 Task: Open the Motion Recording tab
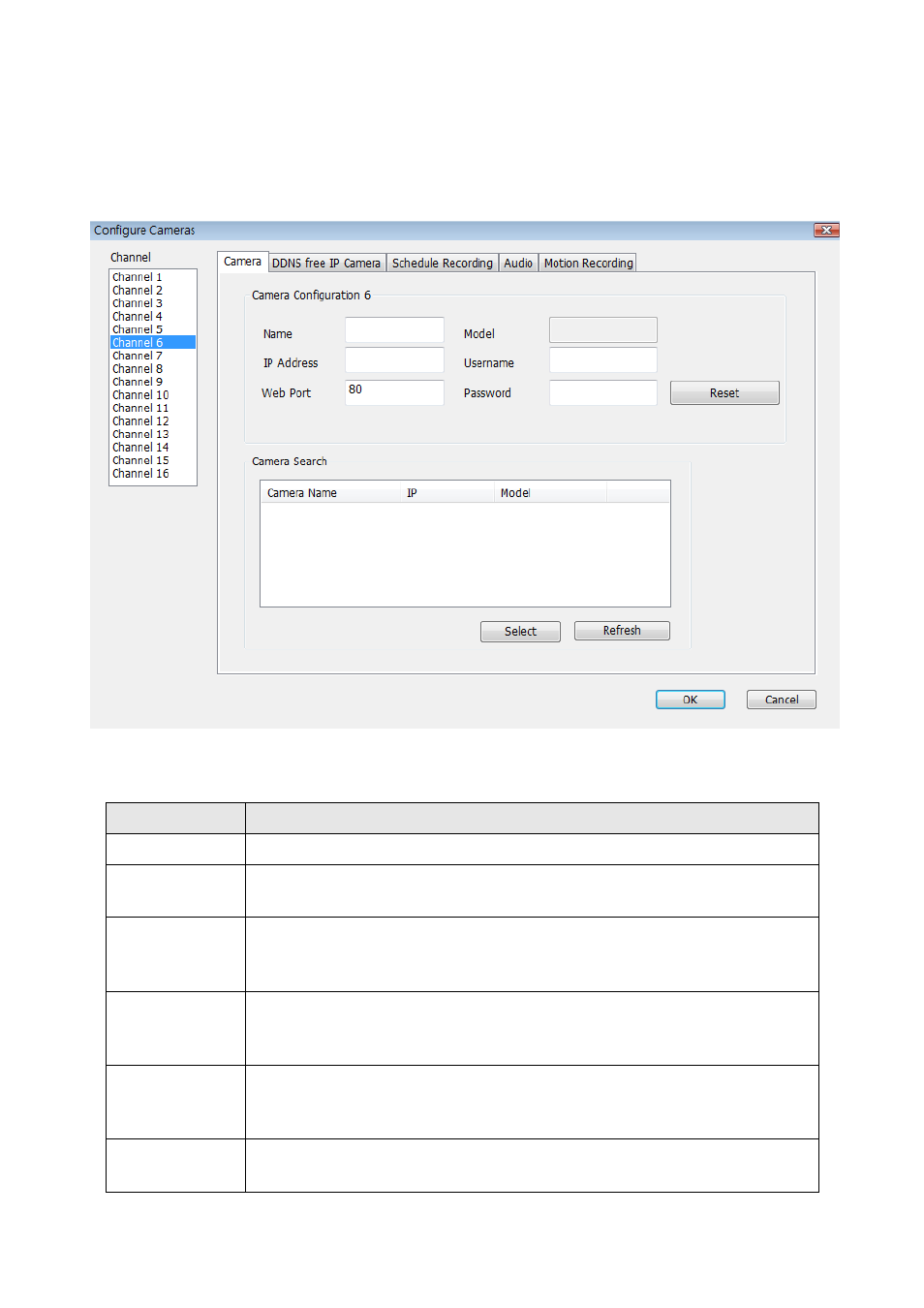(588, 263)
